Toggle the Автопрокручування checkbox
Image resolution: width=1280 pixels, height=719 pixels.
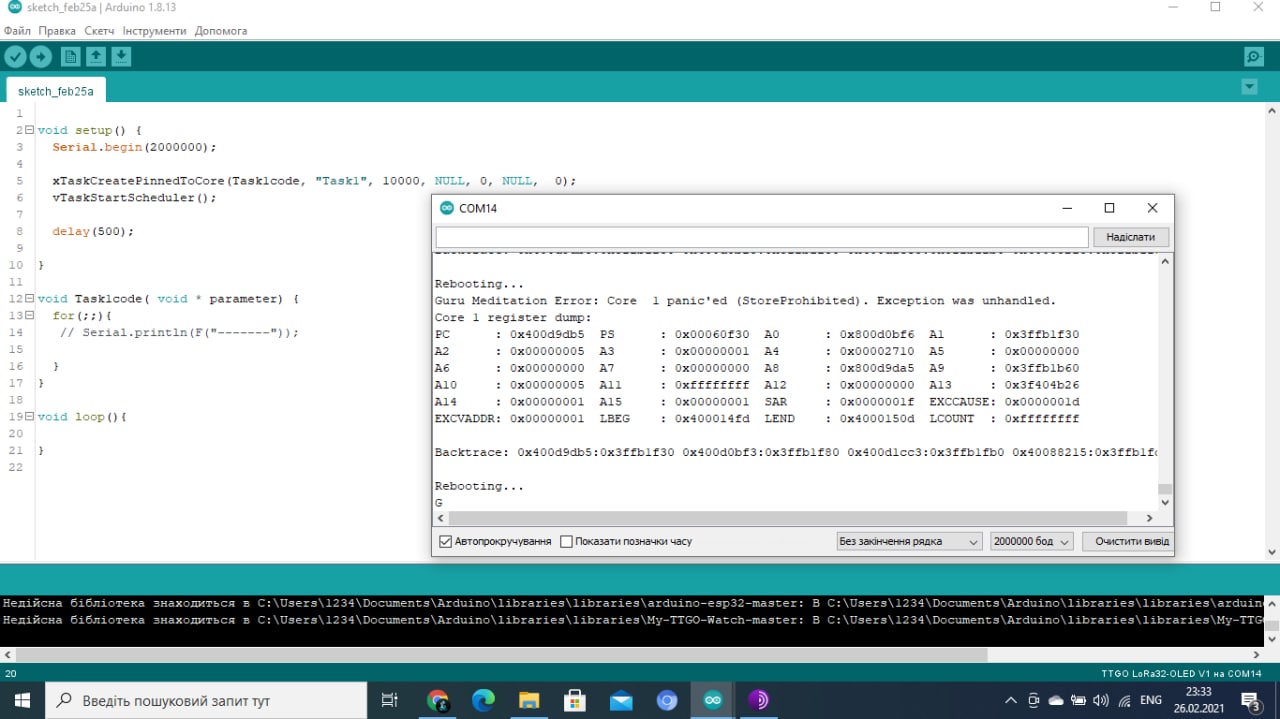click(446, 541)
